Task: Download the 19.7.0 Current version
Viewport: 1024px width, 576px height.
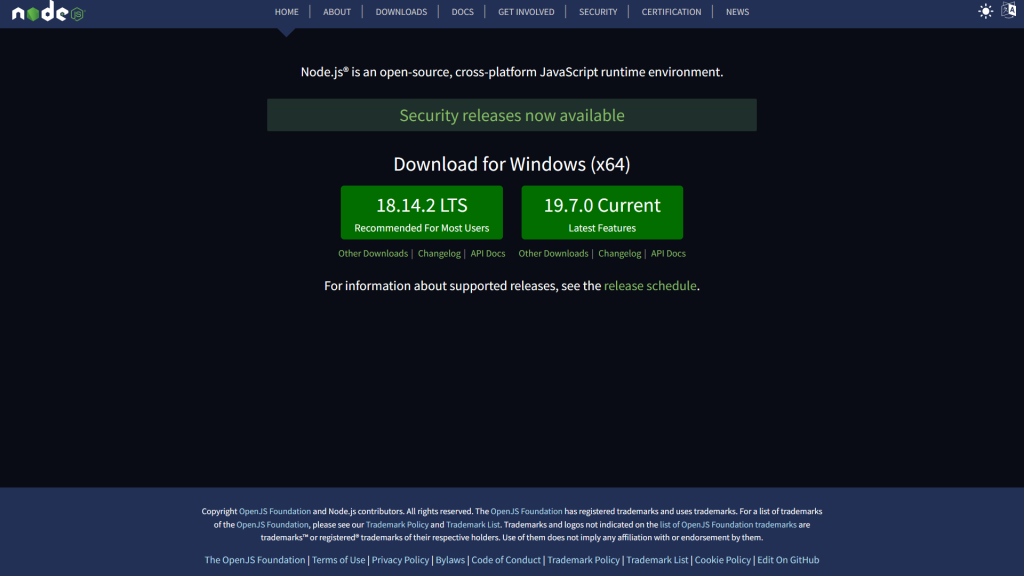Action: (x=602, y=212)
